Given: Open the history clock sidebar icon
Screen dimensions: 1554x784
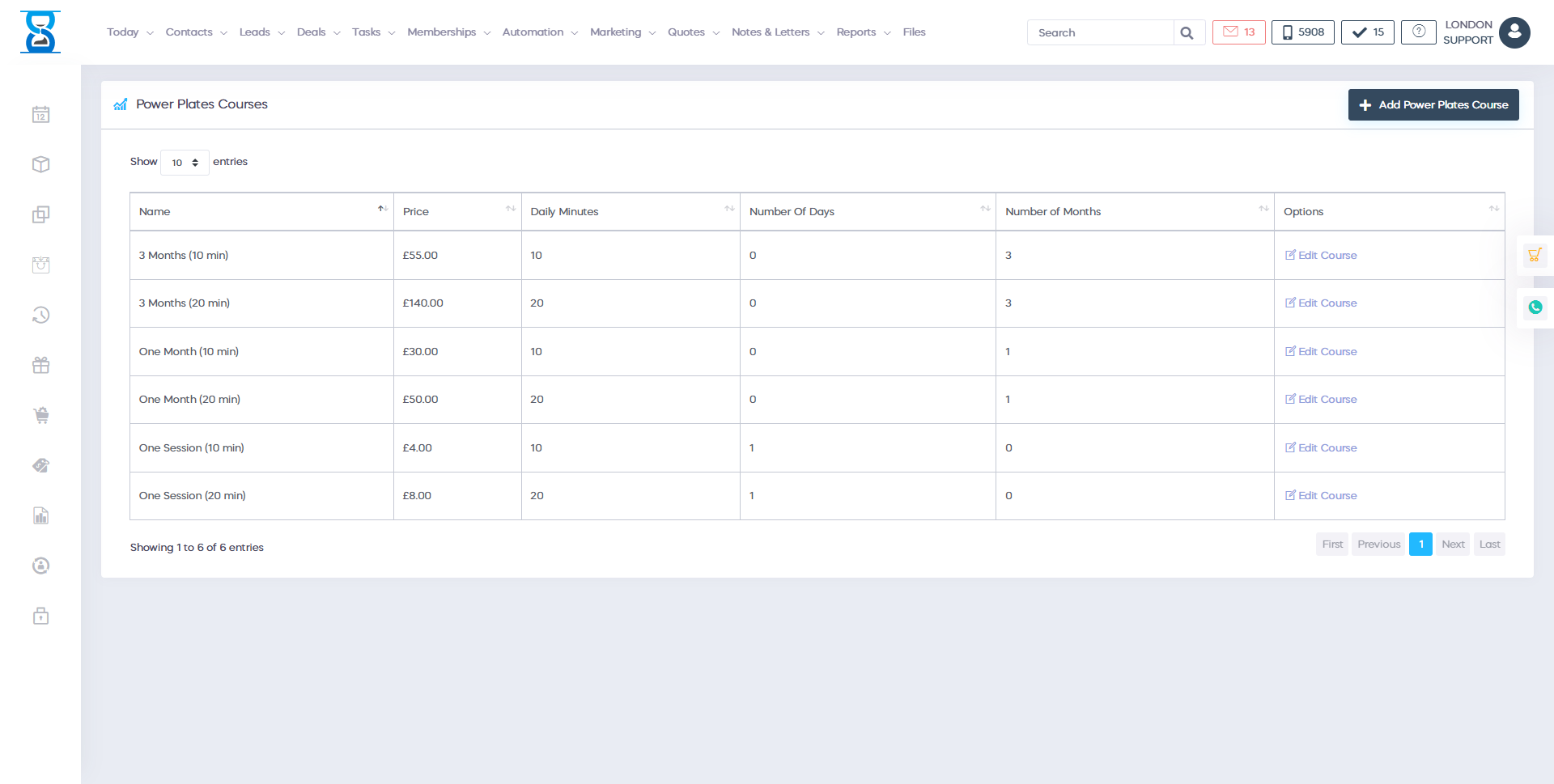Looking at the screenshot, I should pos(40,316).
